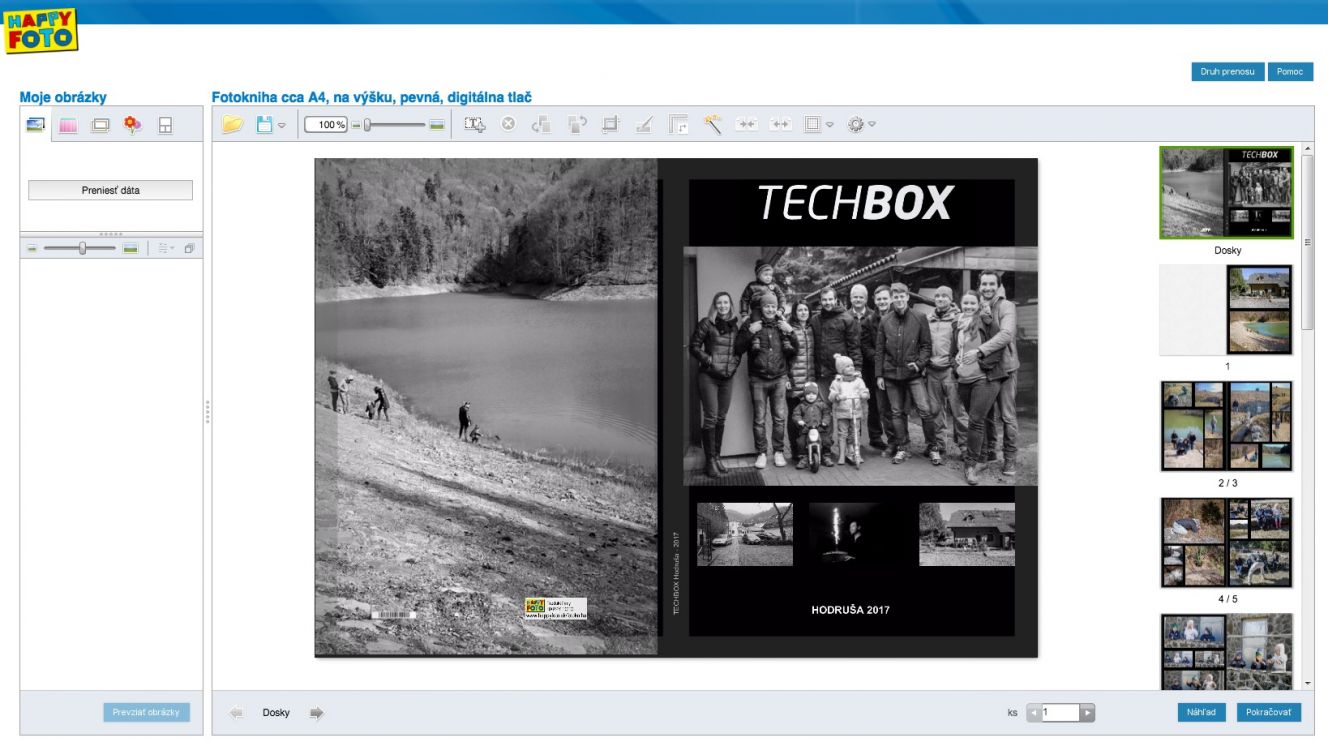Switch to the page layouts tab

[x=165, y=125]
